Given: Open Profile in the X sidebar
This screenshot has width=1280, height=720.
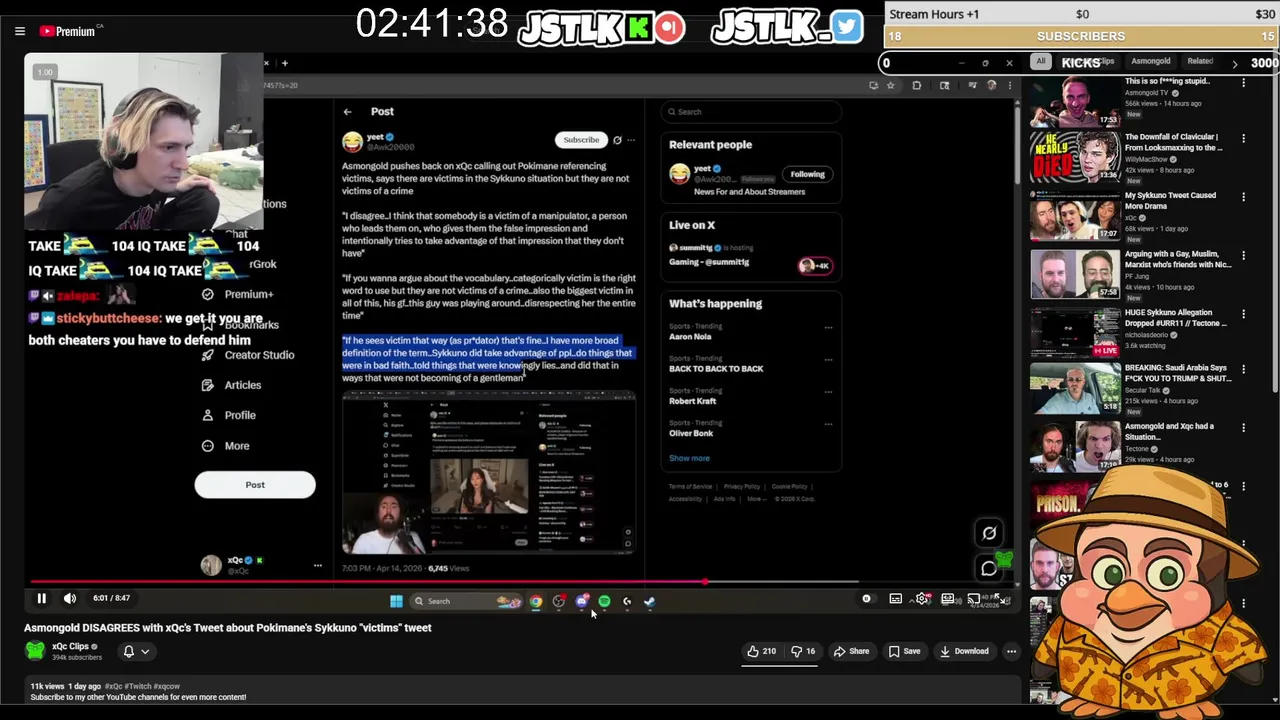Looking at the screenshot, I should click(229, 415).
